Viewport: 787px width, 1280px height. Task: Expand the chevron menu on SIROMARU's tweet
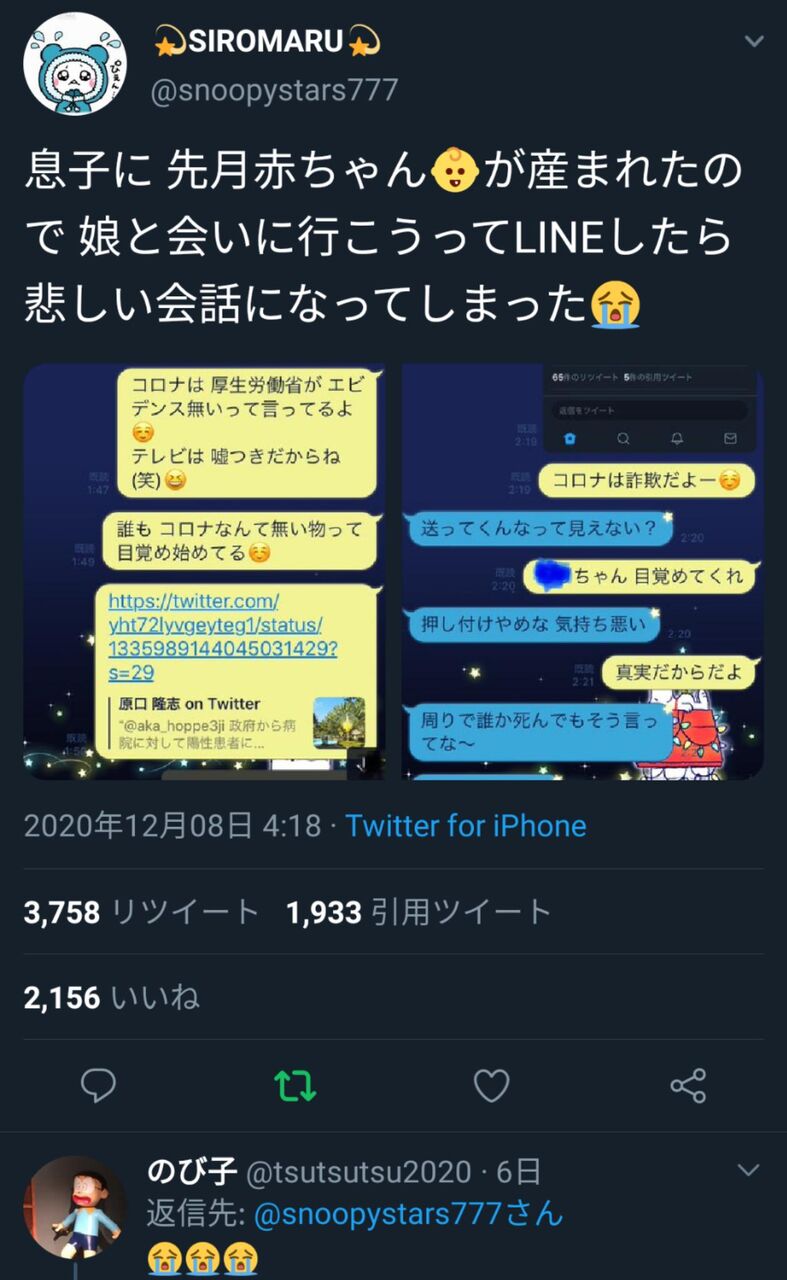point(754,42)
